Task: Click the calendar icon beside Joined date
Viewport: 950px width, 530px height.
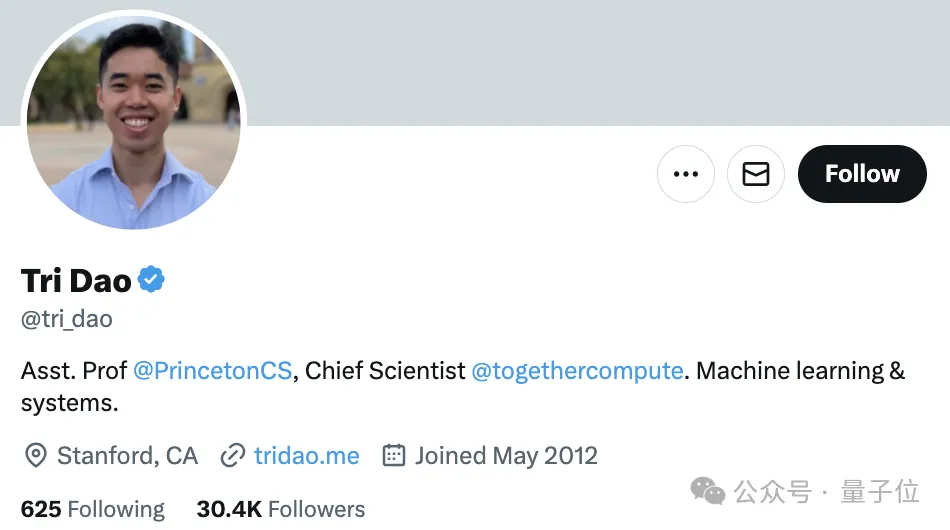Action: [x=394, y=456]
